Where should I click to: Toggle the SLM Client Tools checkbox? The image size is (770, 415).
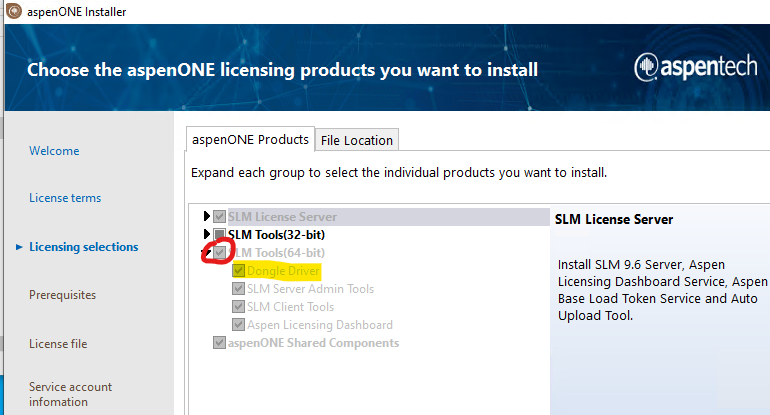[x=238, y=306]
